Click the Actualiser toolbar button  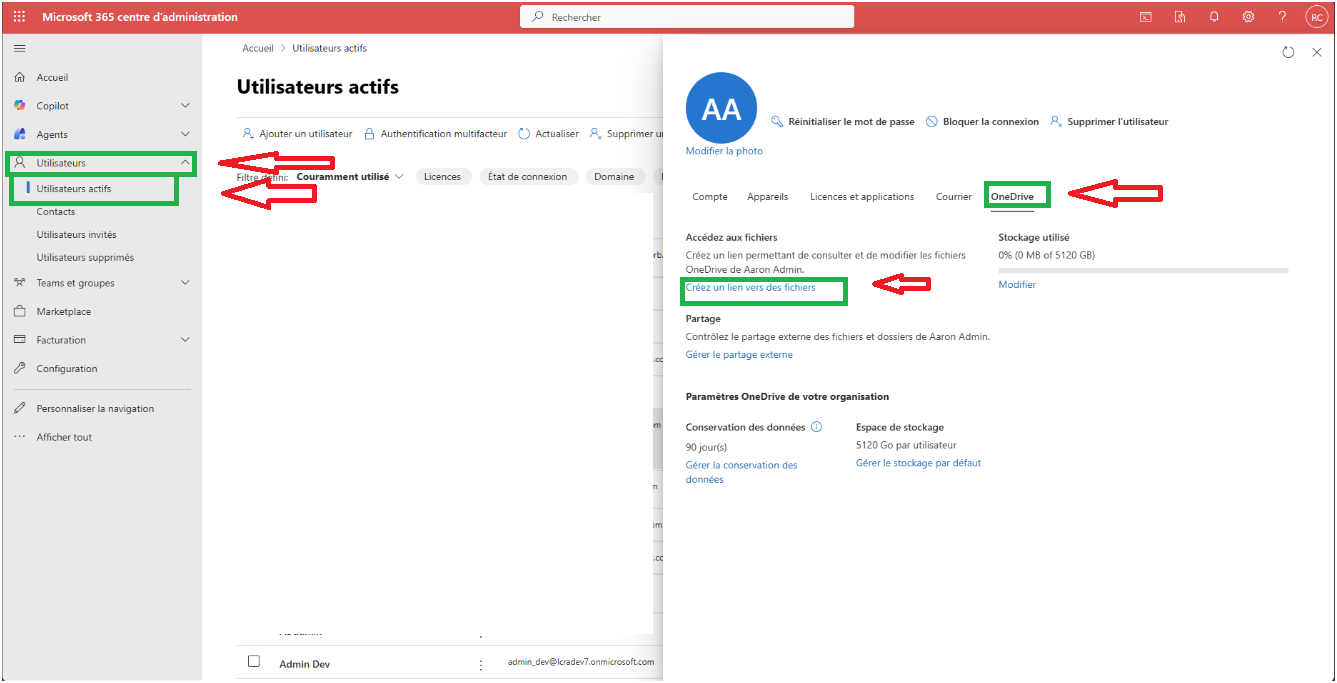[548, 134]
